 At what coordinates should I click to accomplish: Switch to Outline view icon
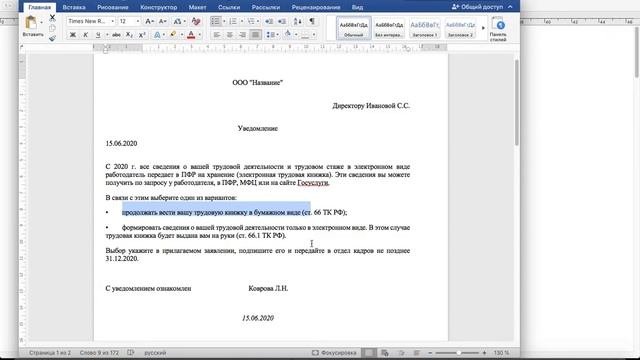click(x=401, y=353)
